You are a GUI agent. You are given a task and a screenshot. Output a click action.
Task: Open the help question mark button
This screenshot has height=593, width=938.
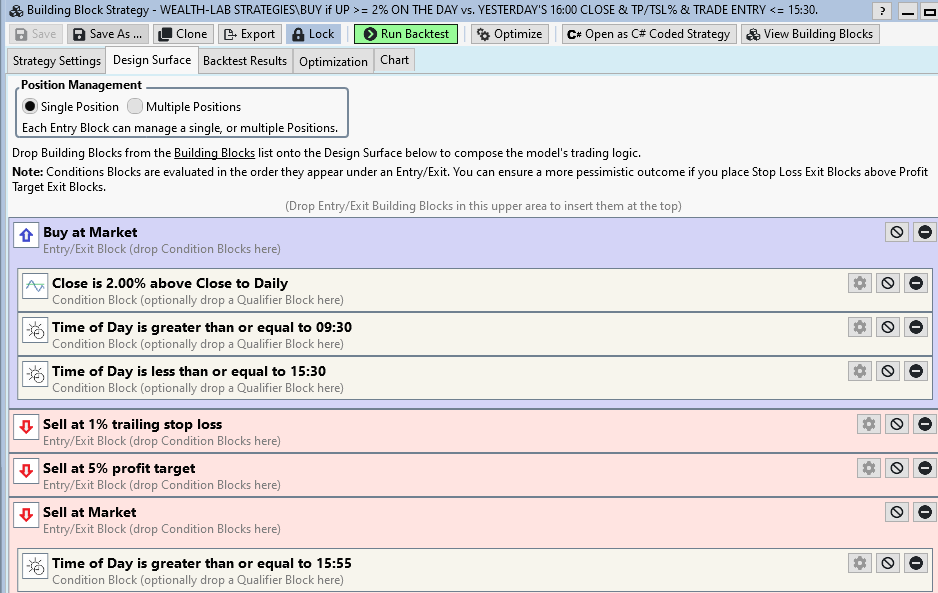tap(882, 11)
